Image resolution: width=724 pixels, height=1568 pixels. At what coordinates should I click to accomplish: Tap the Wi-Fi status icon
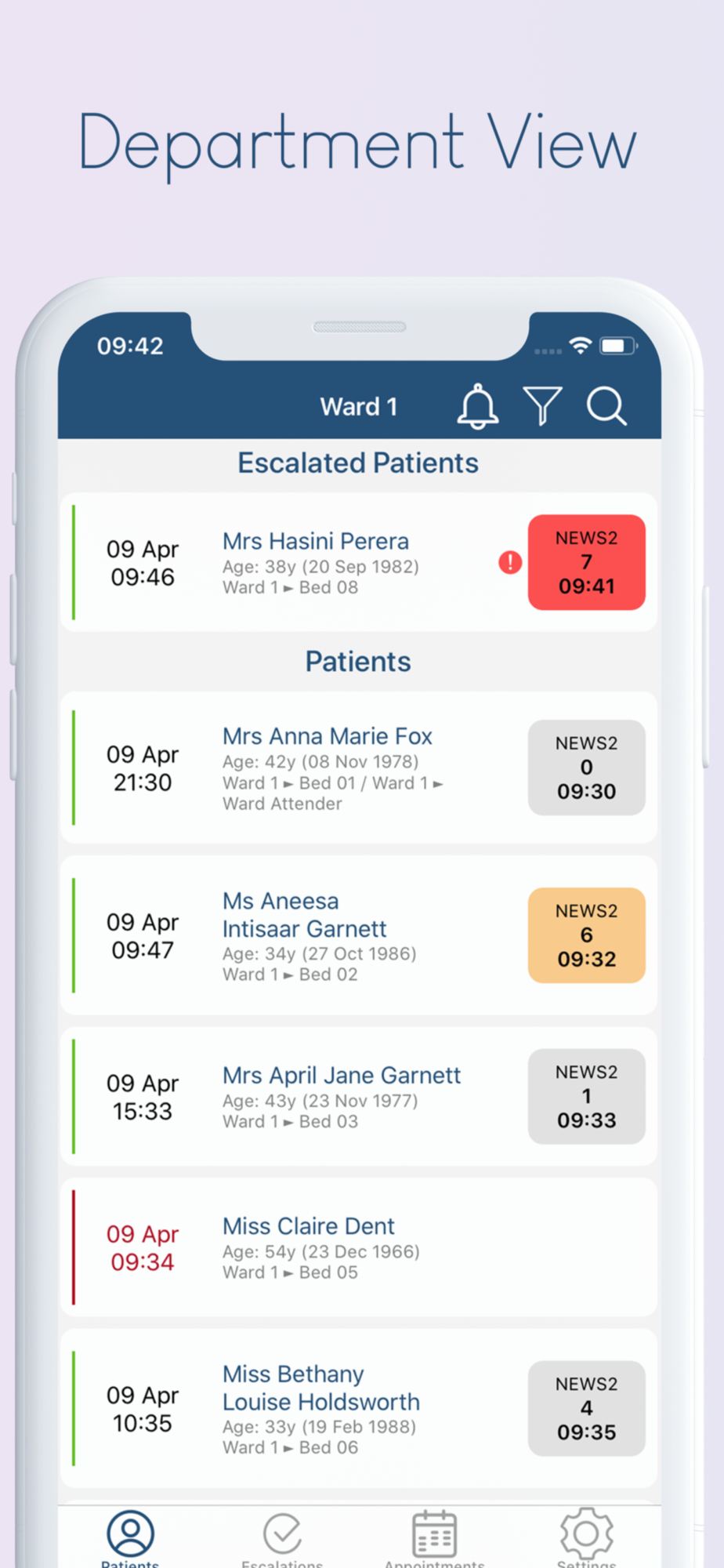click(x=581, y=346)
